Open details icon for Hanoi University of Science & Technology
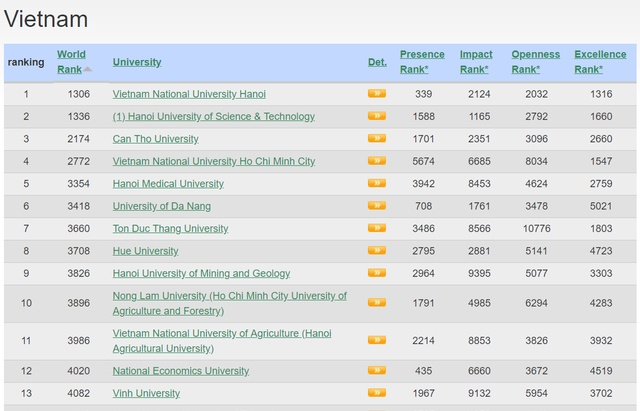Screen dimensions: 640x411 (x=377, y=116)
